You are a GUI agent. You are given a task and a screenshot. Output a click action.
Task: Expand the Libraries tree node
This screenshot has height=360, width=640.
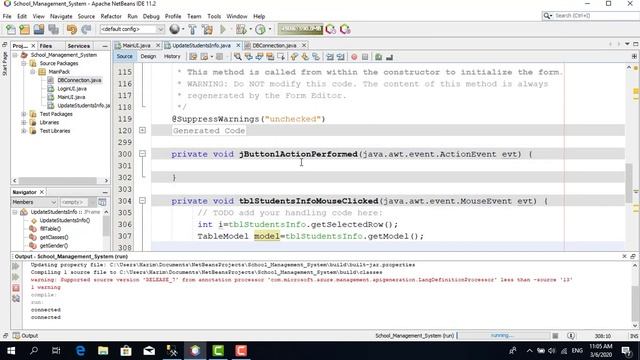24,122
